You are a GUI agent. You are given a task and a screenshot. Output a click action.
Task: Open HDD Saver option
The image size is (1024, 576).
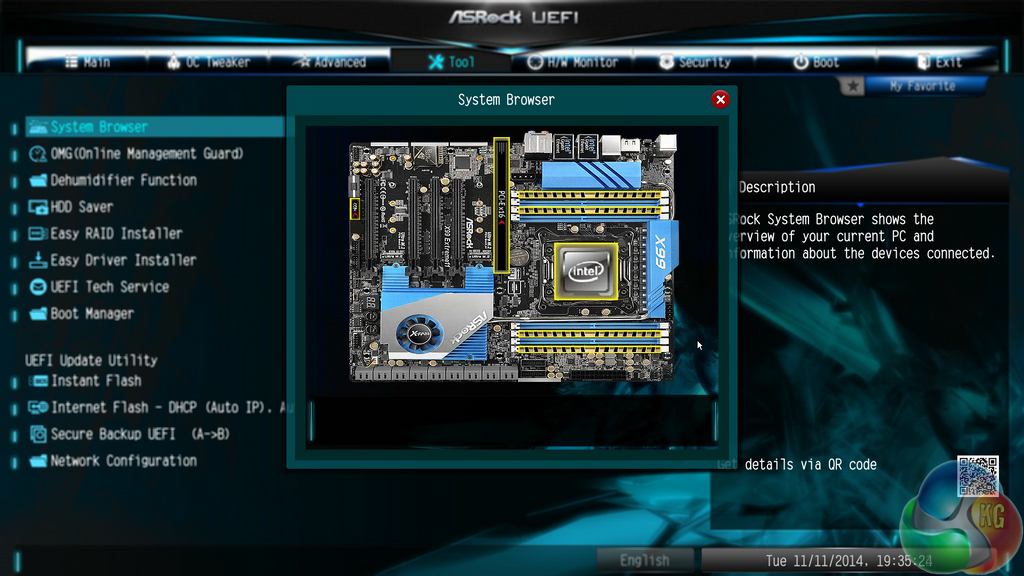click(71, 207)
